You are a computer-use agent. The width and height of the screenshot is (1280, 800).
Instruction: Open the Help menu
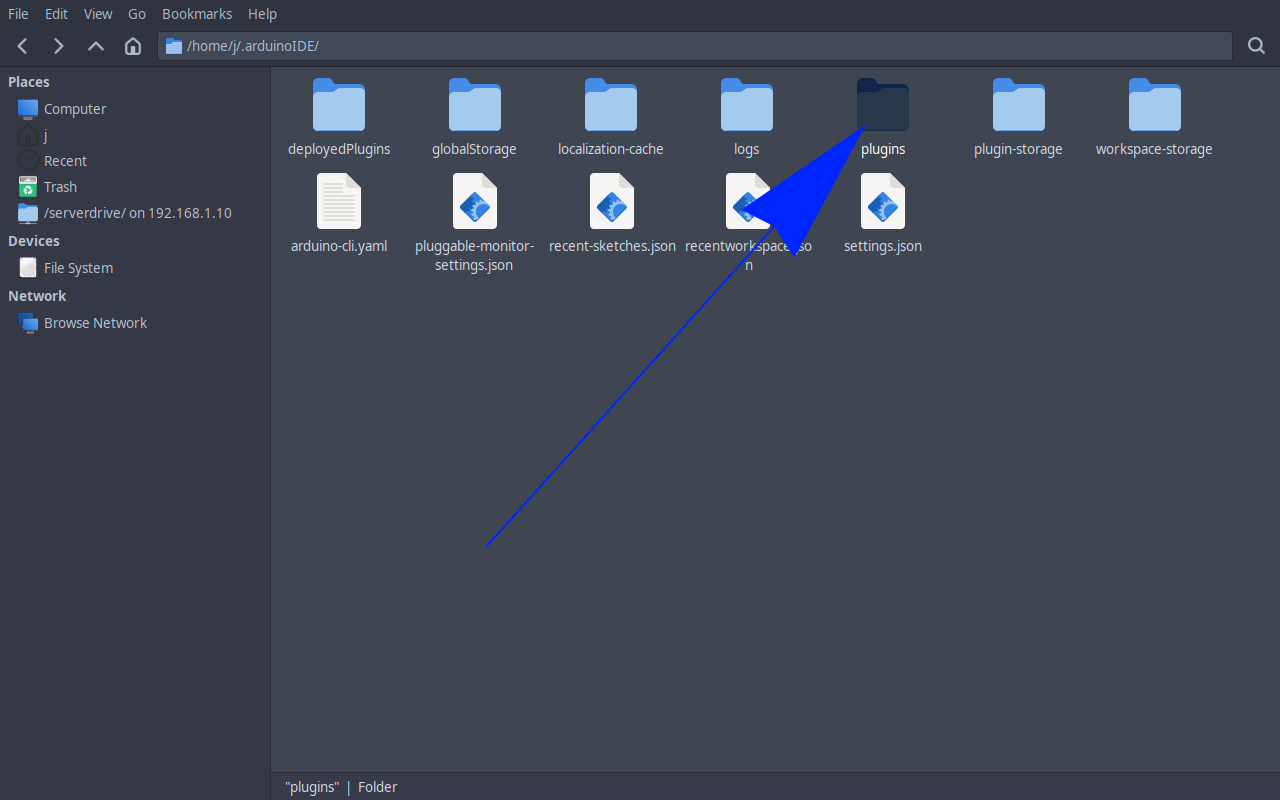click(x=262, y=14)
